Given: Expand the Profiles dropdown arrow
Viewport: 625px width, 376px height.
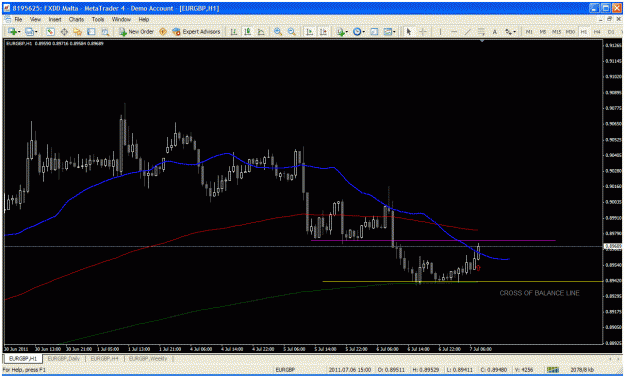Looking at the screenshot, I should tap(35, 31).
